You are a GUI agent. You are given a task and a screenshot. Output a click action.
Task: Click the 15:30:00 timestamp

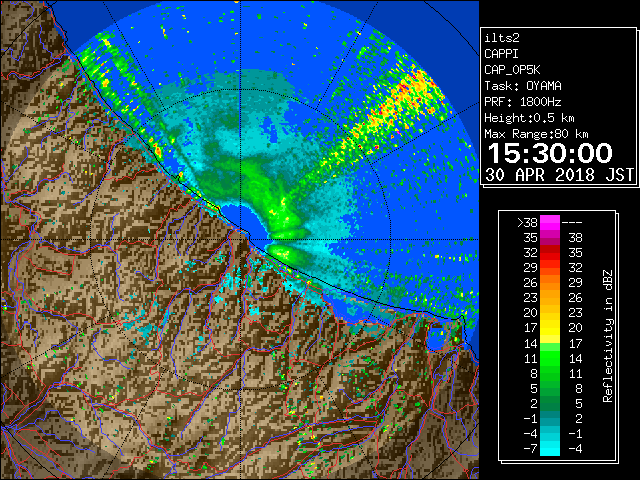[550, 153]
